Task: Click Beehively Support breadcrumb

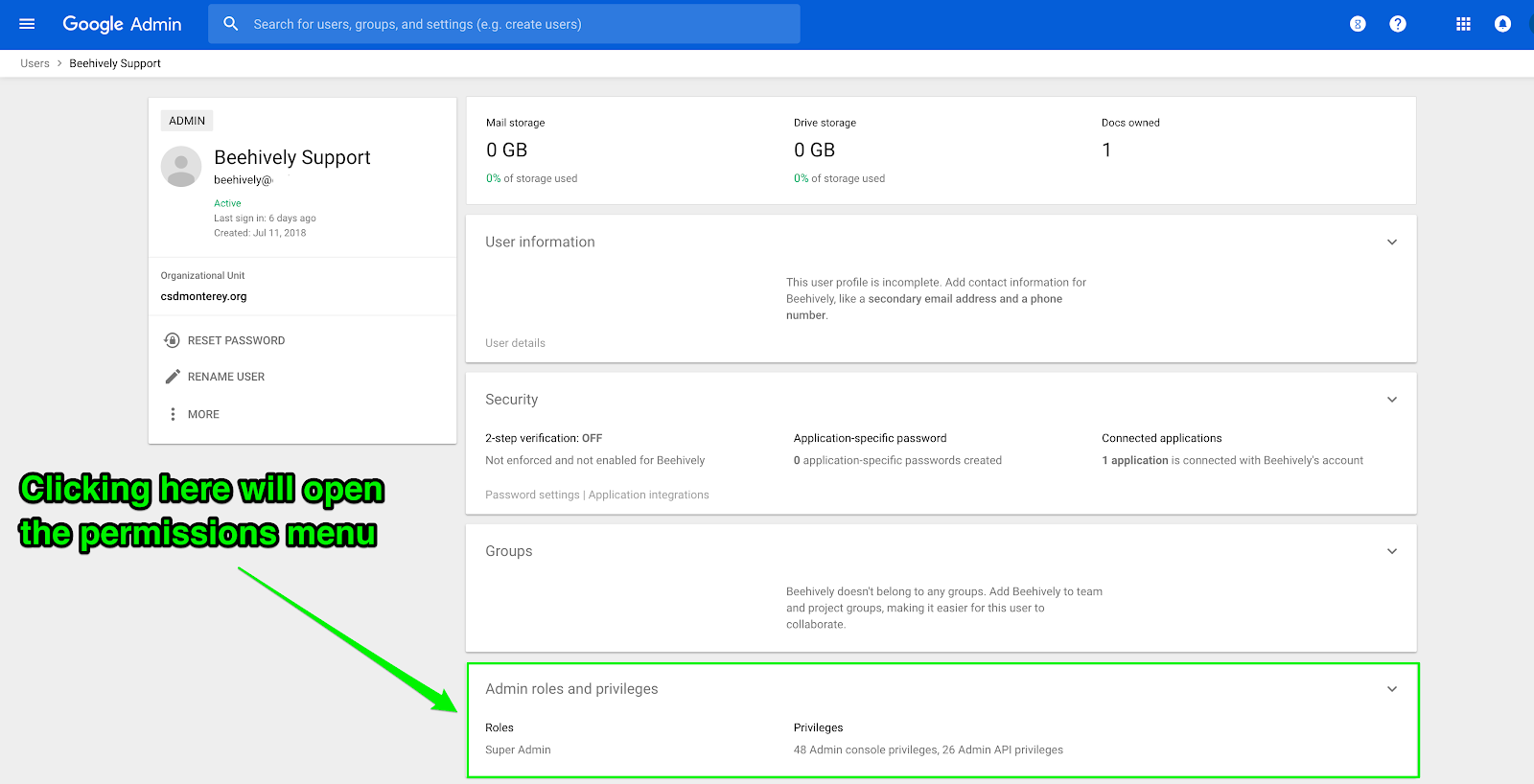Action: 115,63
